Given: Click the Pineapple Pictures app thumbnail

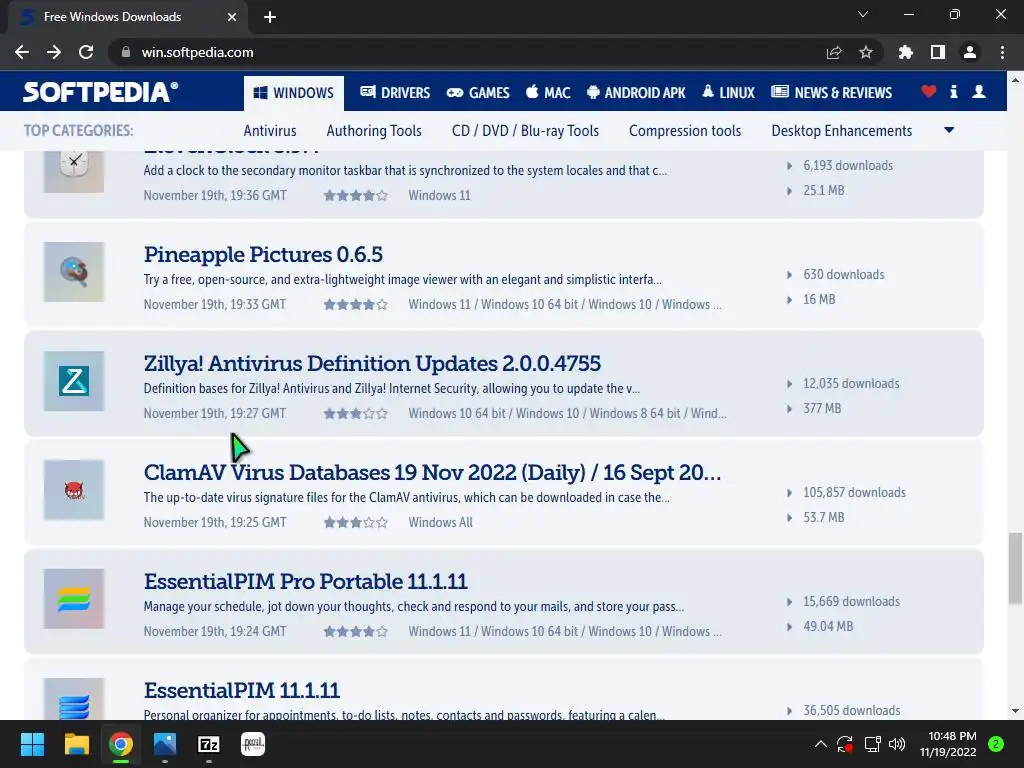Looking at the screenshot, I should coord(74,272).
